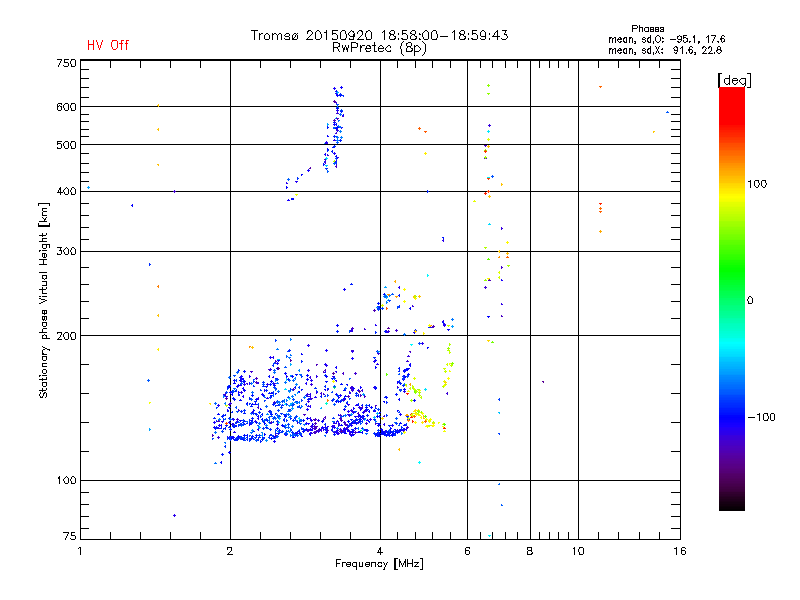Click the x-axis tick label '4'
Viewport: 800px width, 600px height.
[380, 551]
